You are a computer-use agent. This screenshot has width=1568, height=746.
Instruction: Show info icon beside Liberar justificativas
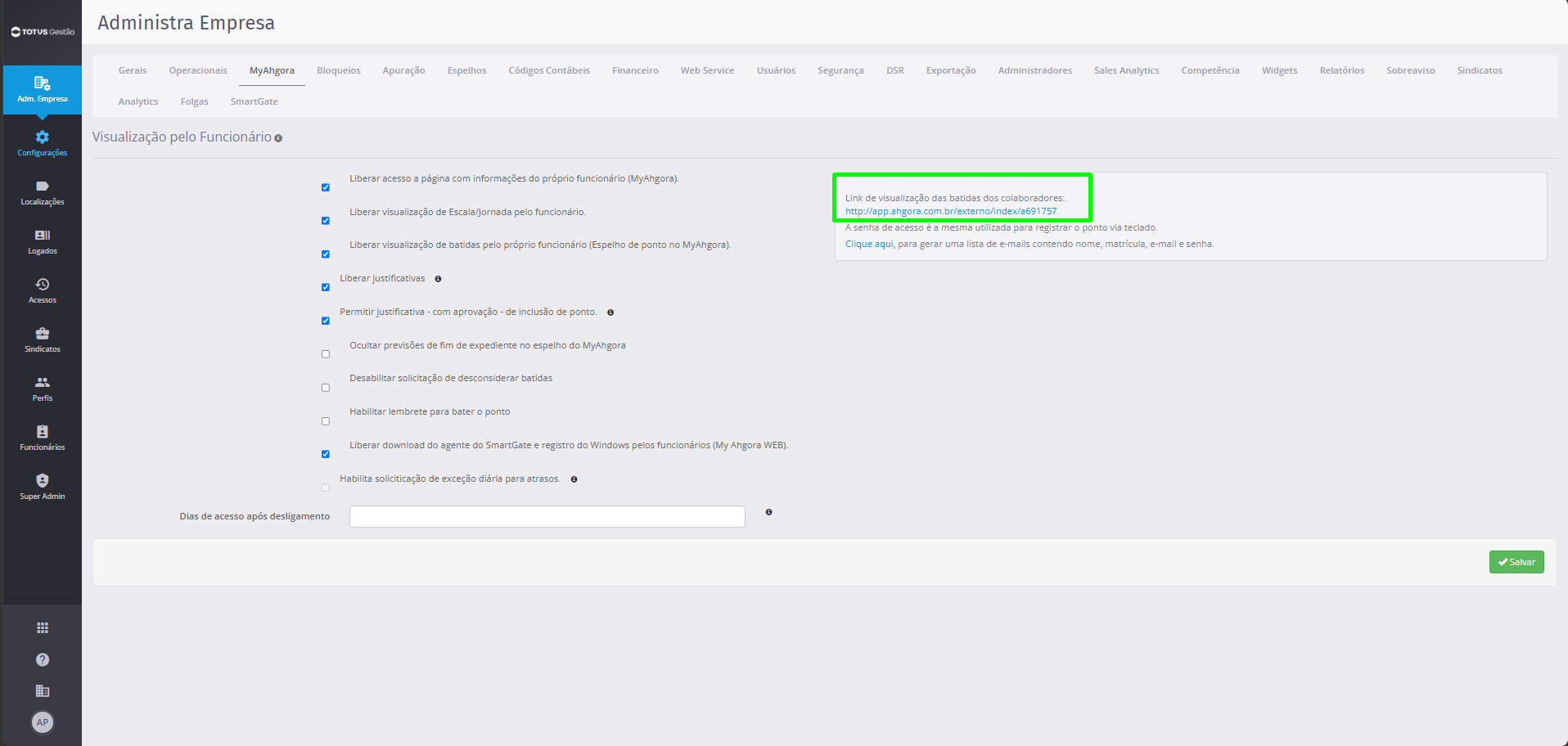coord(438,279)
